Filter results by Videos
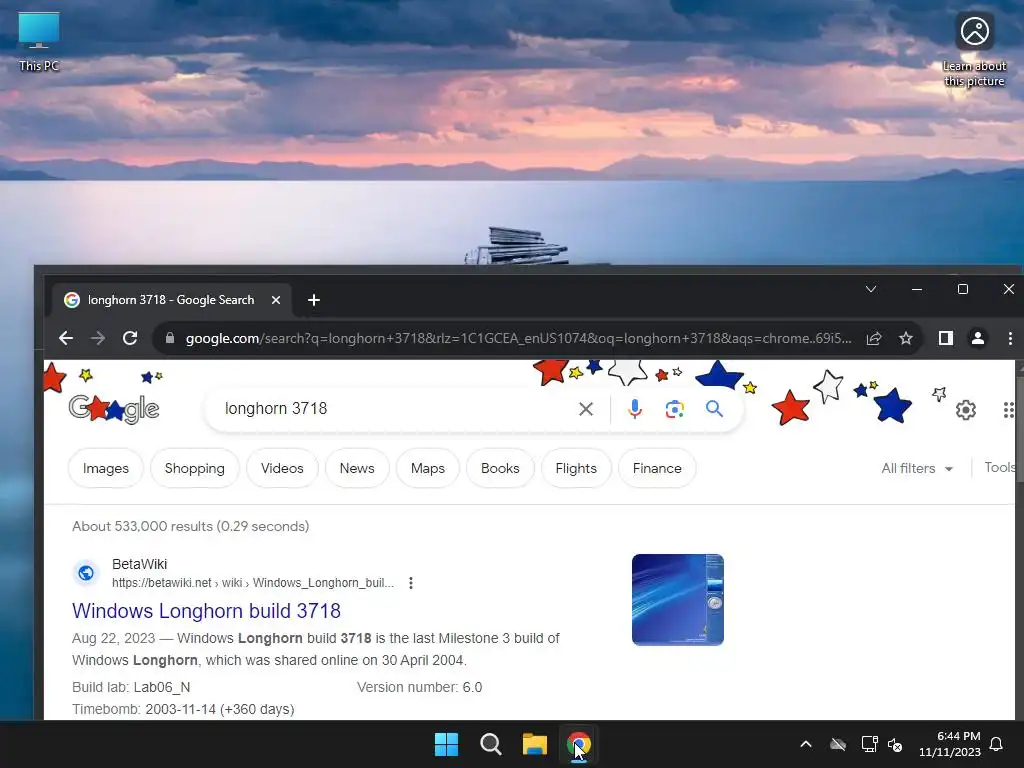This screenshot has width=1024, height=768. [x=282, y=468]
